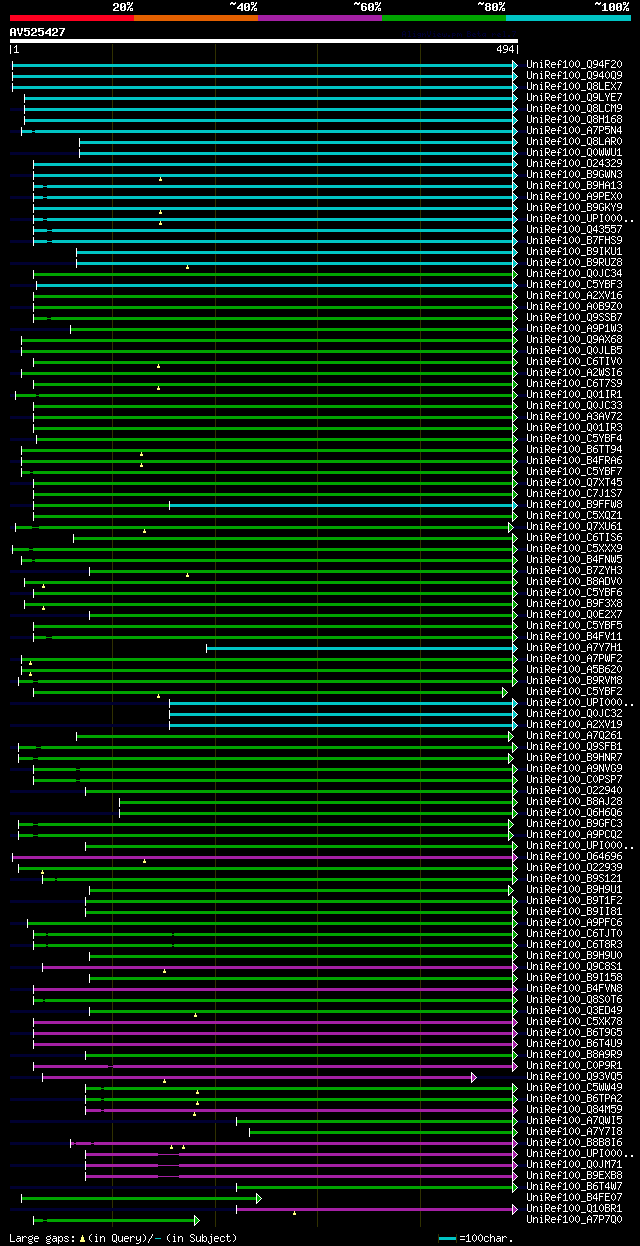The image size is (640, 1246).
Task: Select the UniRef100_C7J1S7 label
Action: point(574,493)
